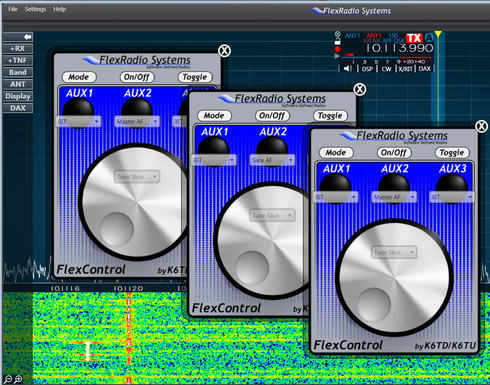Open the AUX3 XIT dropdown, front panel
Viewport: 490px width, 385px height.
452,197
